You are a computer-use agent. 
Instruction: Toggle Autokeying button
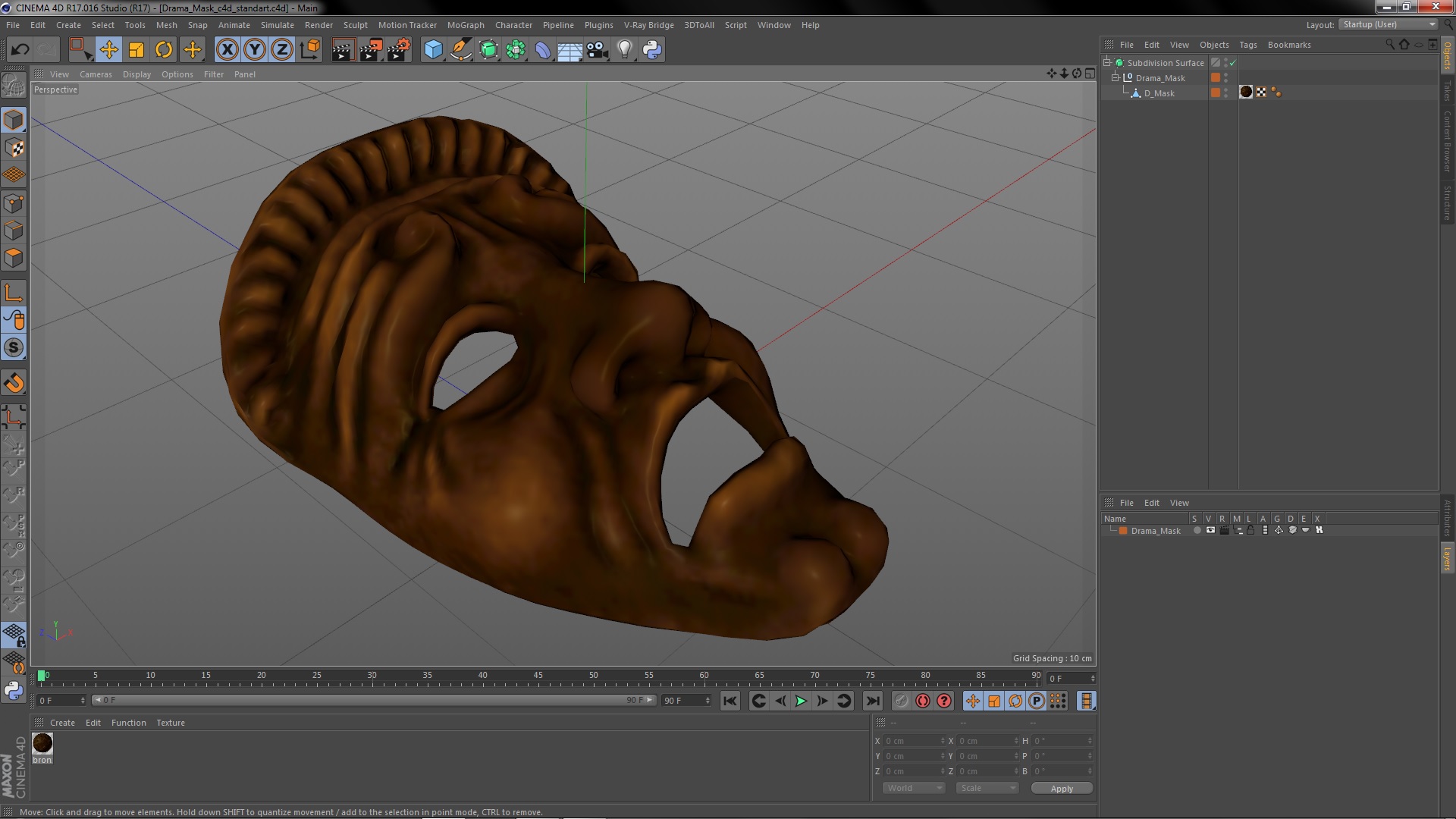click(922, 701)
